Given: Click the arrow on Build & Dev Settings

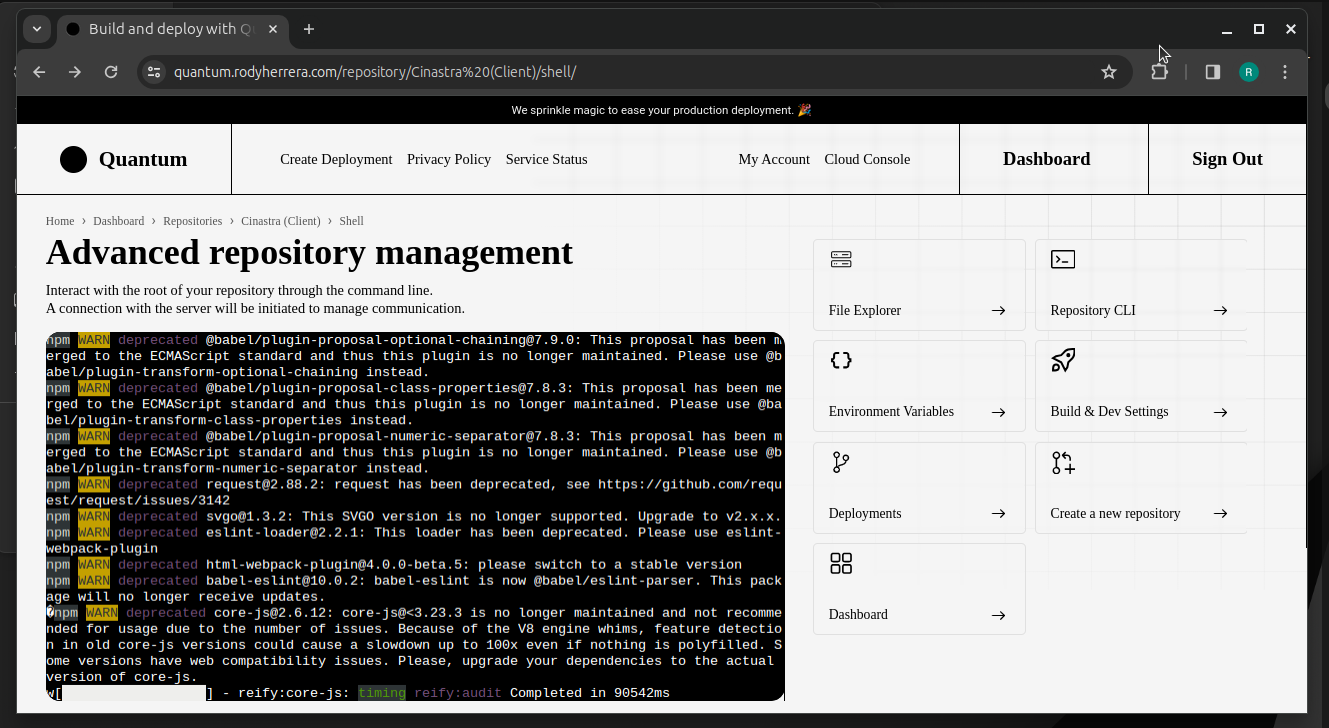Looking at the screenshot, I should pos(1220,412).
